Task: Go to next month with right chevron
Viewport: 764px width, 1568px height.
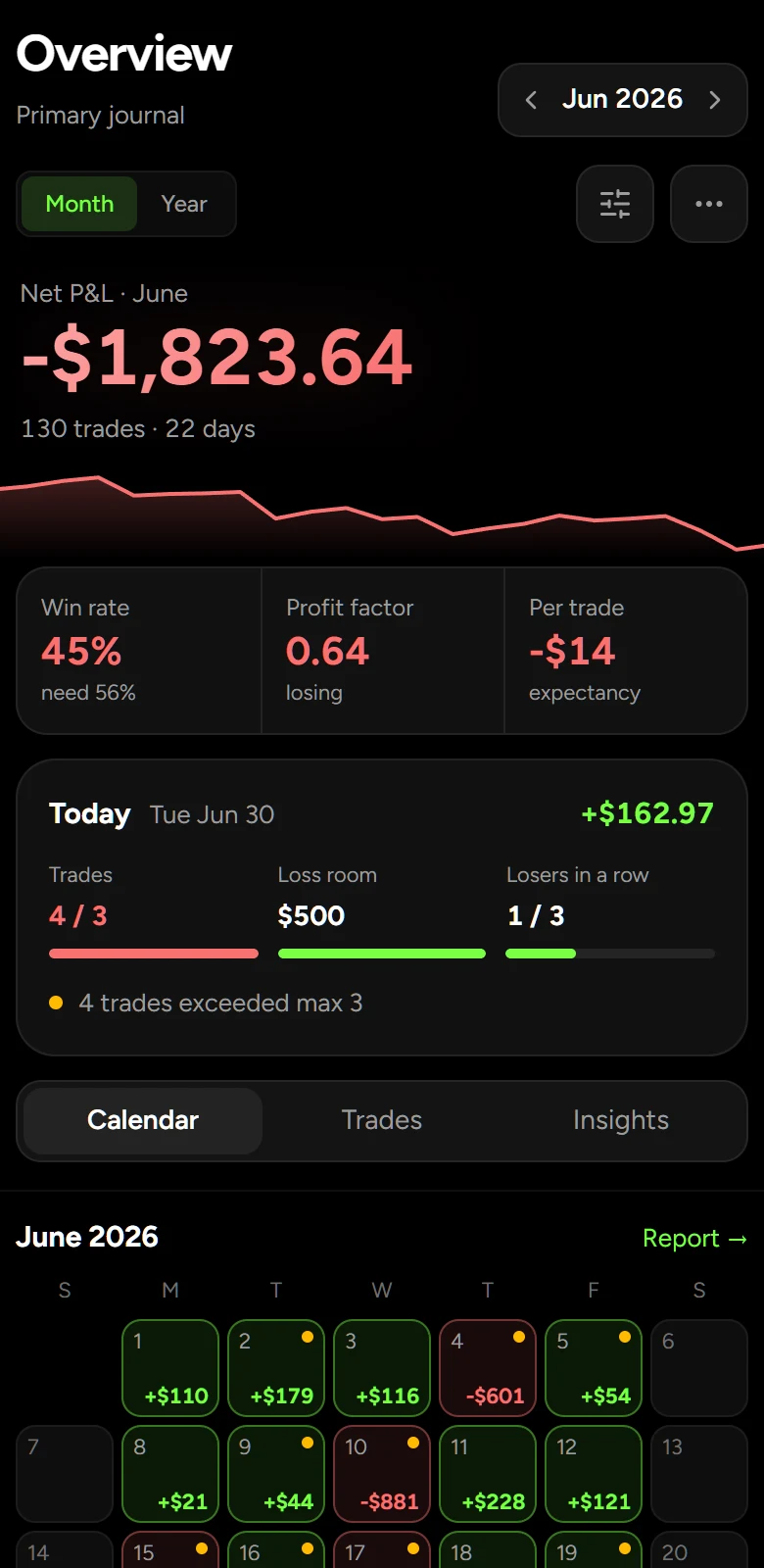Action: tap(715, 100)
